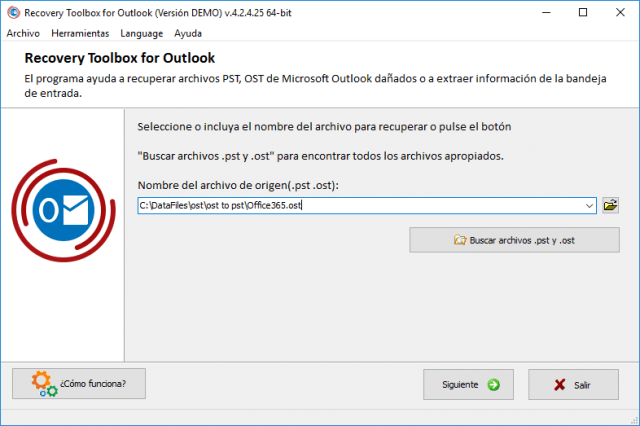Expand the source file path dropdown
The height and width of the screenshot is (426, 640).
click(x=589, y=206)
